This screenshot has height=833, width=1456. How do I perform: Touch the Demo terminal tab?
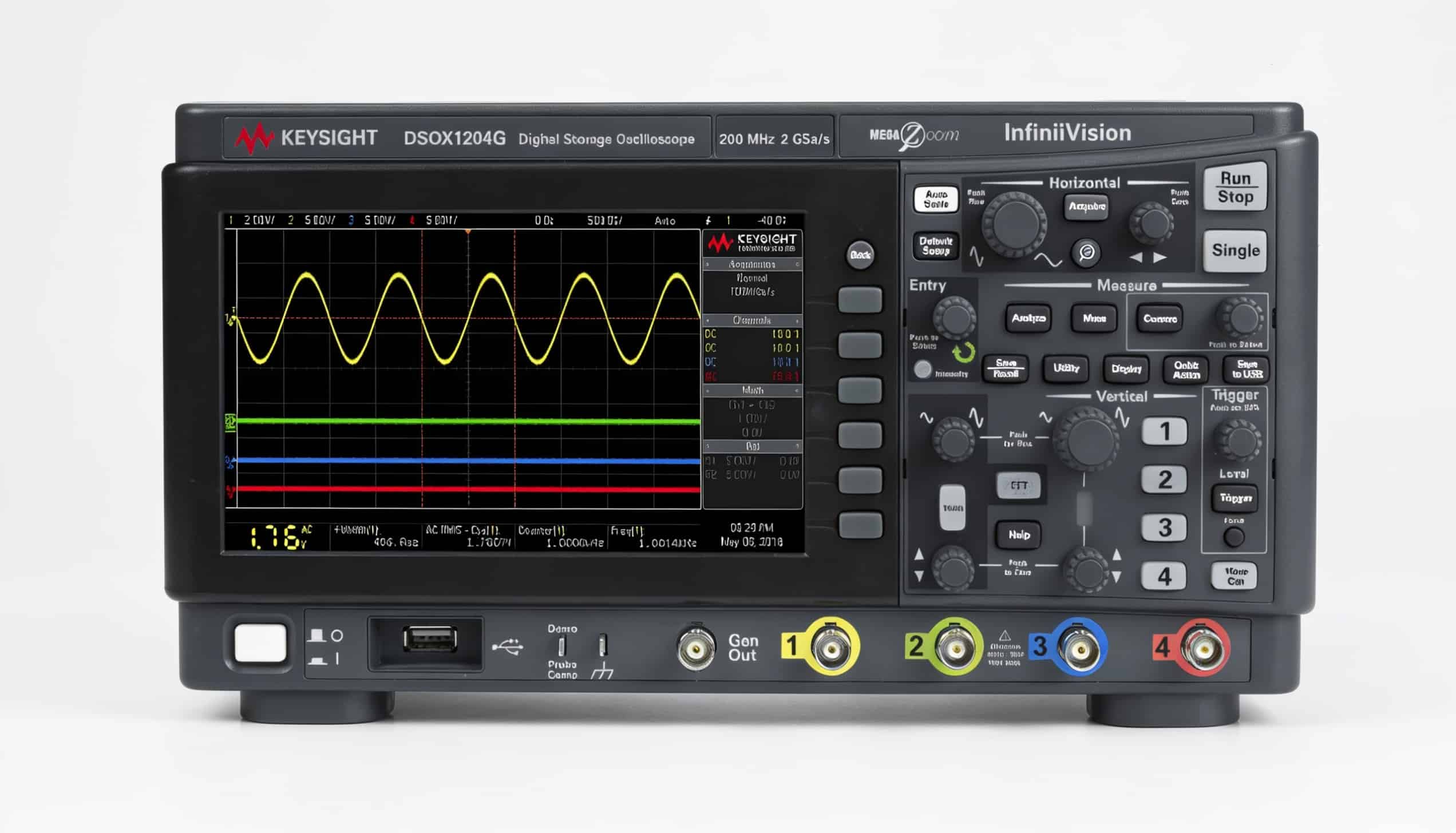562,646
